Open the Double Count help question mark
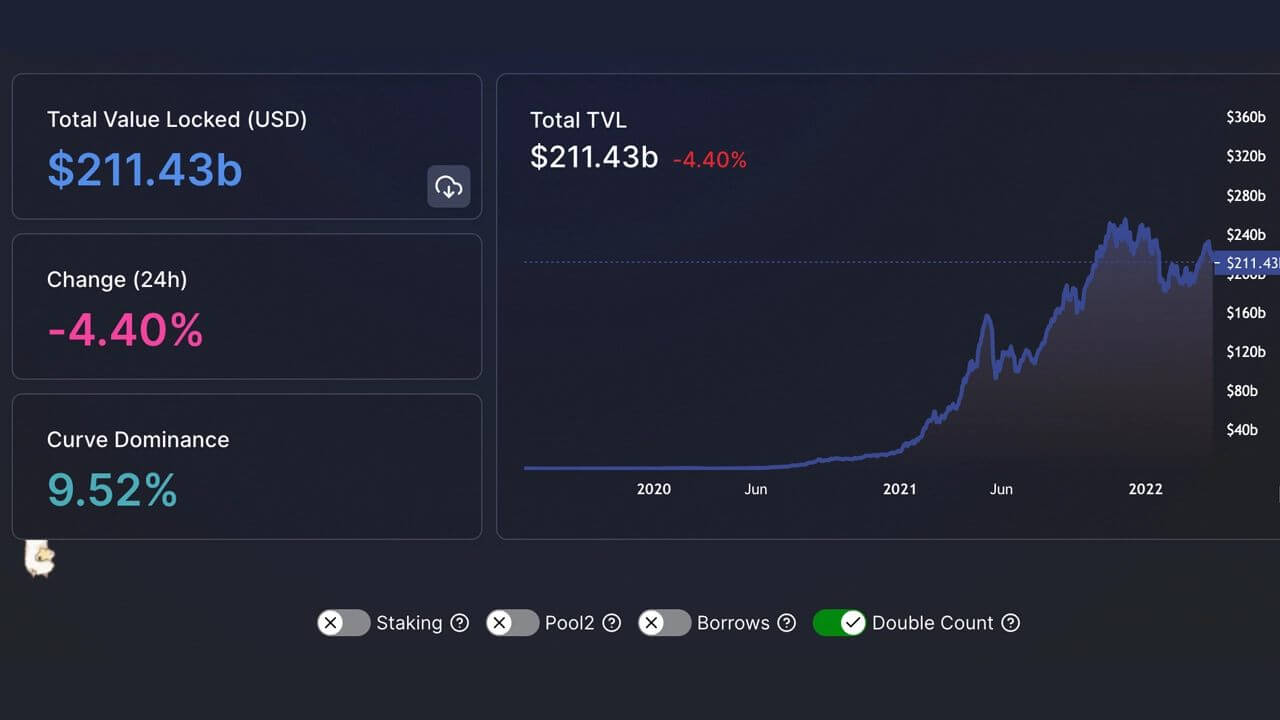The height and width of the screenshot is (720, 1280). 1011,623
